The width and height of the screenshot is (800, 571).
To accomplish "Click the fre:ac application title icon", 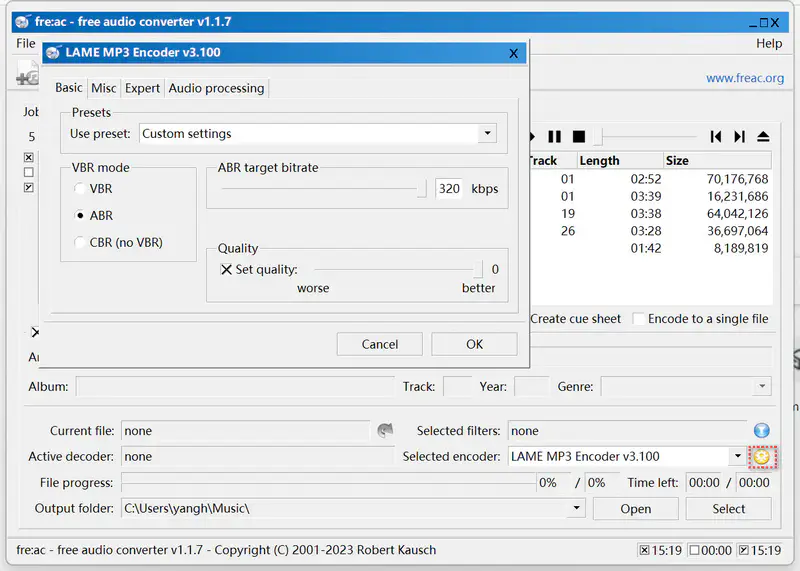I will tap(23, 21).
